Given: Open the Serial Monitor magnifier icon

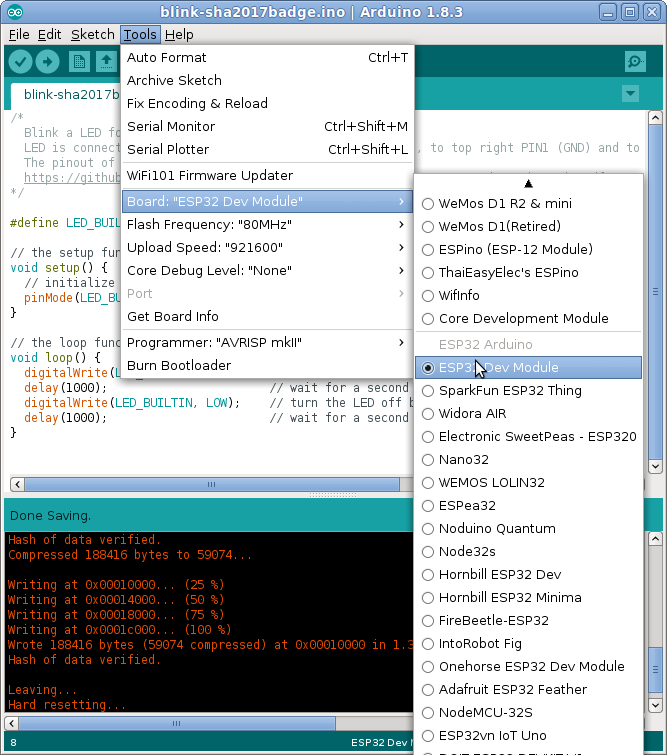Looking at the screenshot, I should tap(635, 62).
